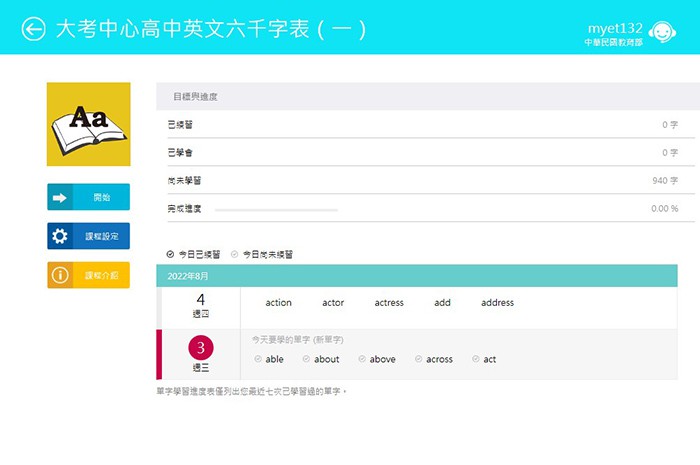Click the check icon beside word 'able'
Viewport: 700px width, 465px height.
(x=258, y=359)
